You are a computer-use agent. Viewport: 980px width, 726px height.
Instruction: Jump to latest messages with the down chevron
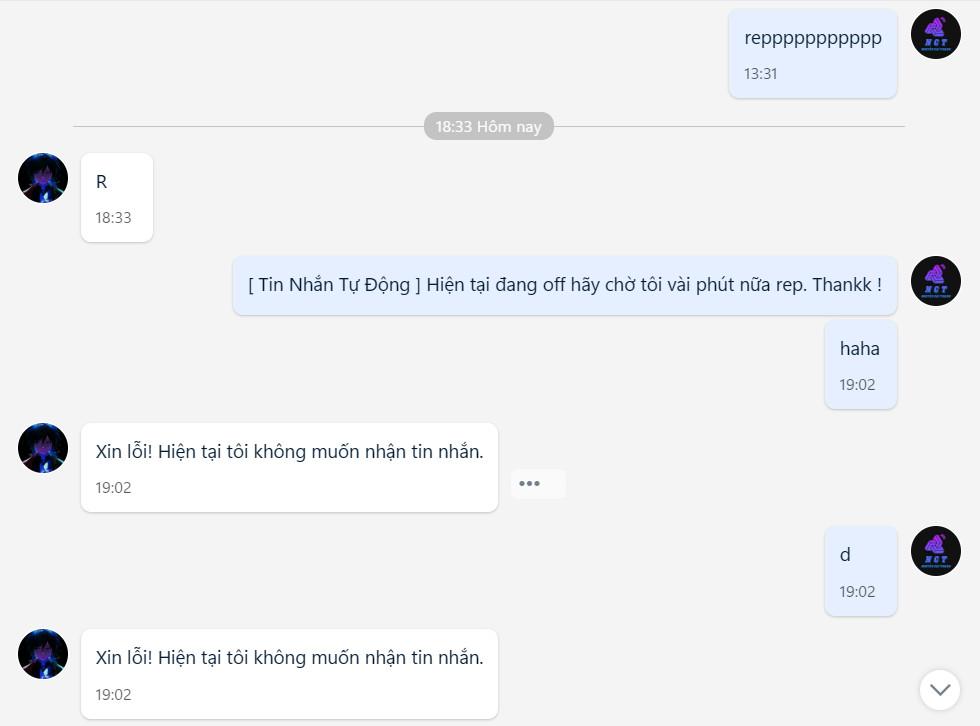pyautogui.click(x=939, y=689)
